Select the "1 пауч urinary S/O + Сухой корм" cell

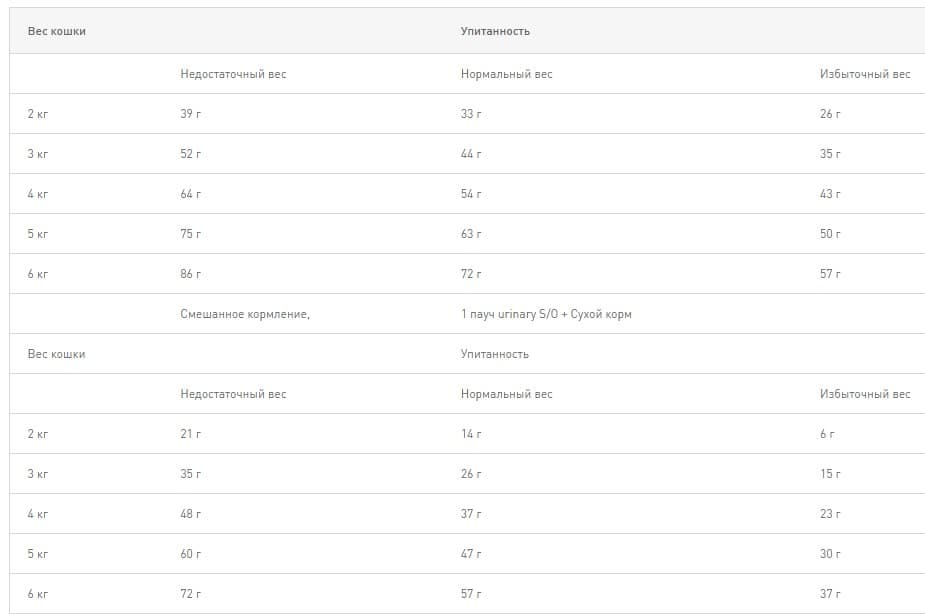(546, 314)
